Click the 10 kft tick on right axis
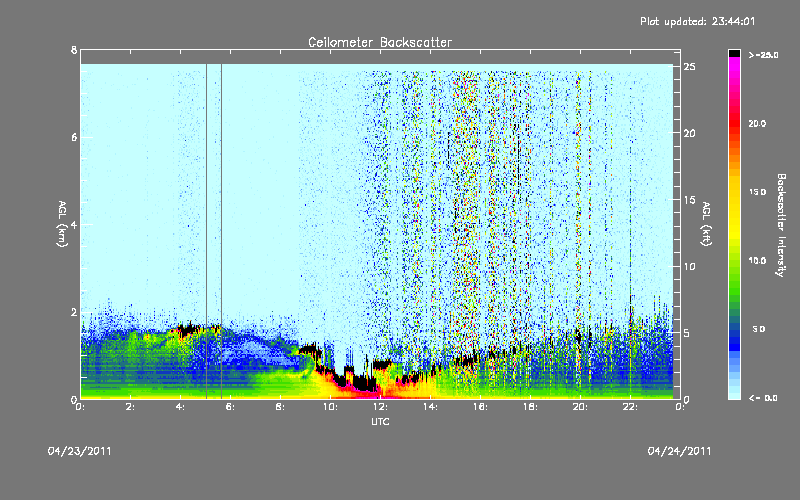Viewport: 800px width, 500px height. 689,266
